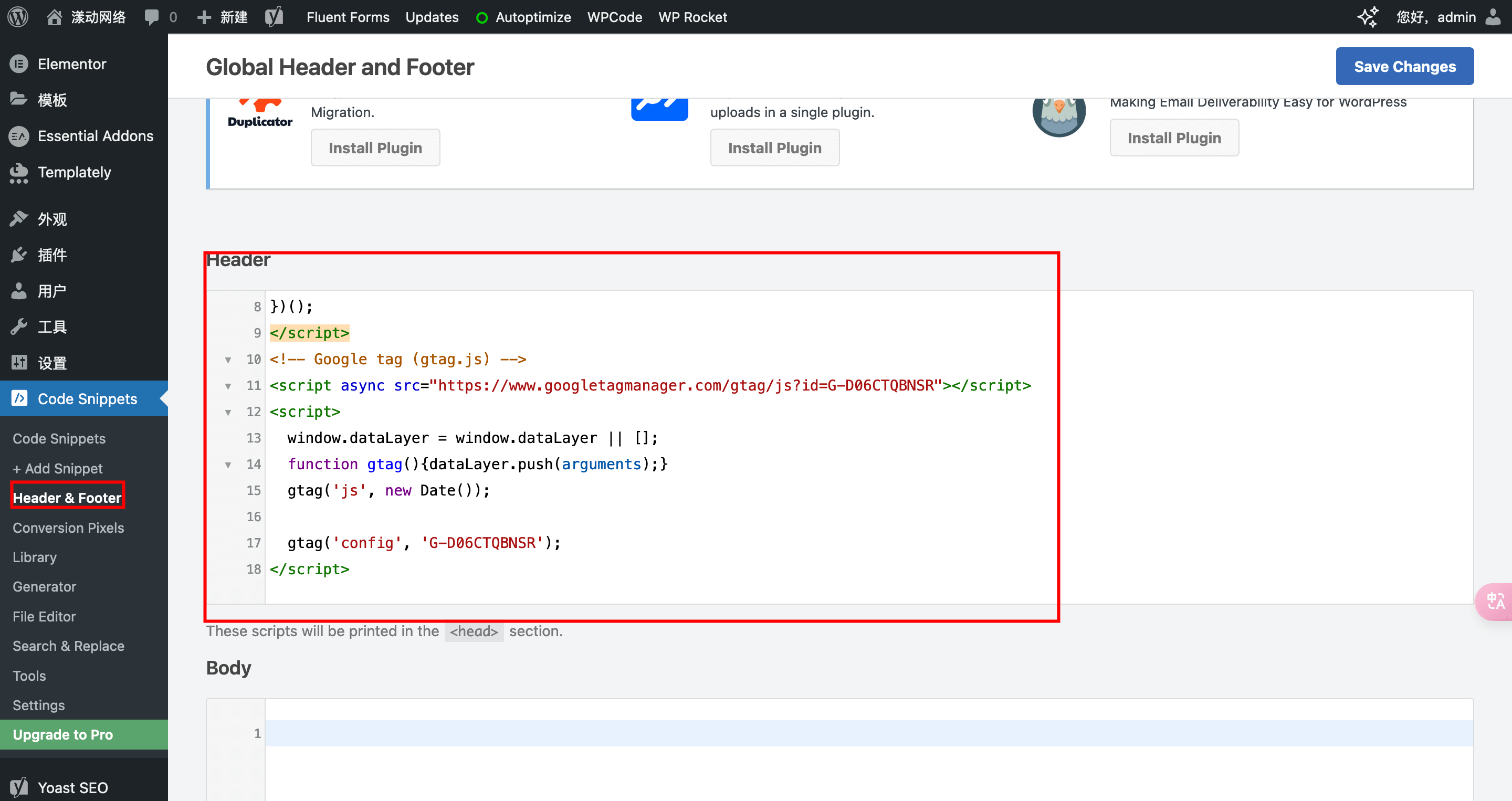Viewport: 1512px width, 801px height.
Task: Click window.dataLayer line 13
Action: coord(472,438)
